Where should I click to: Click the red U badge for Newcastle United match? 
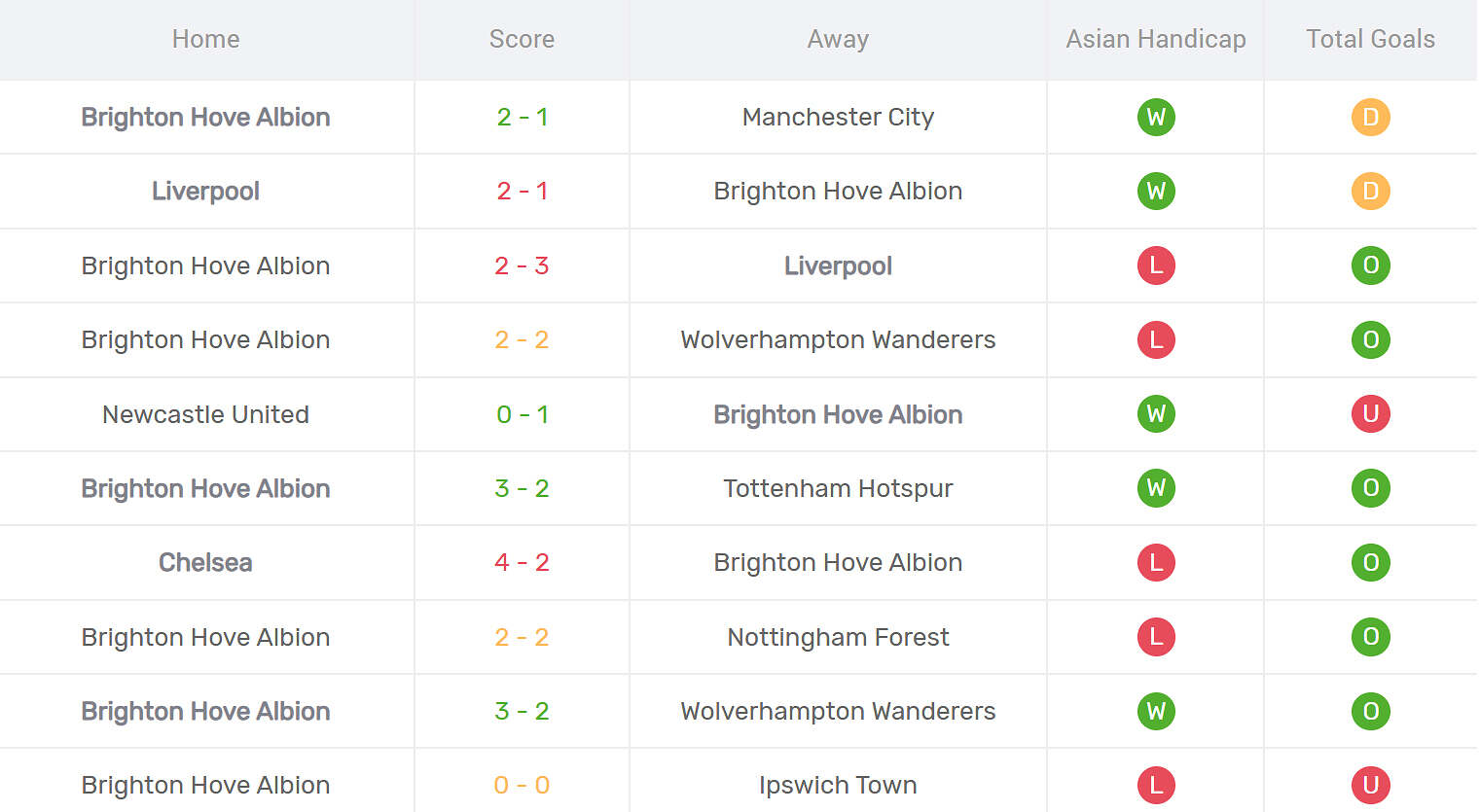coord(1370,414)
